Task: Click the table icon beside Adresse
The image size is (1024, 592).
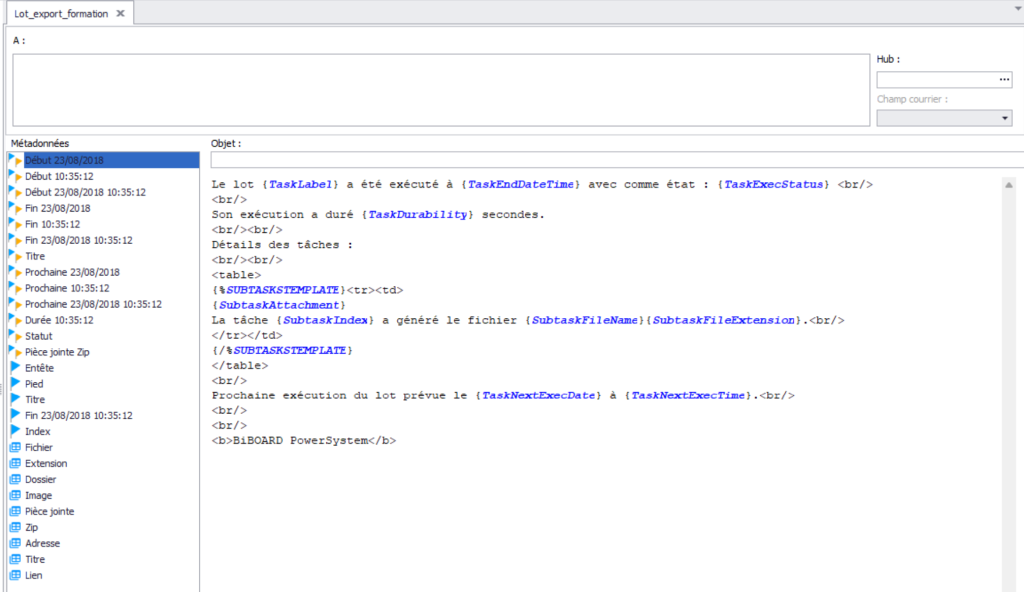Action: tap(15, 543)
